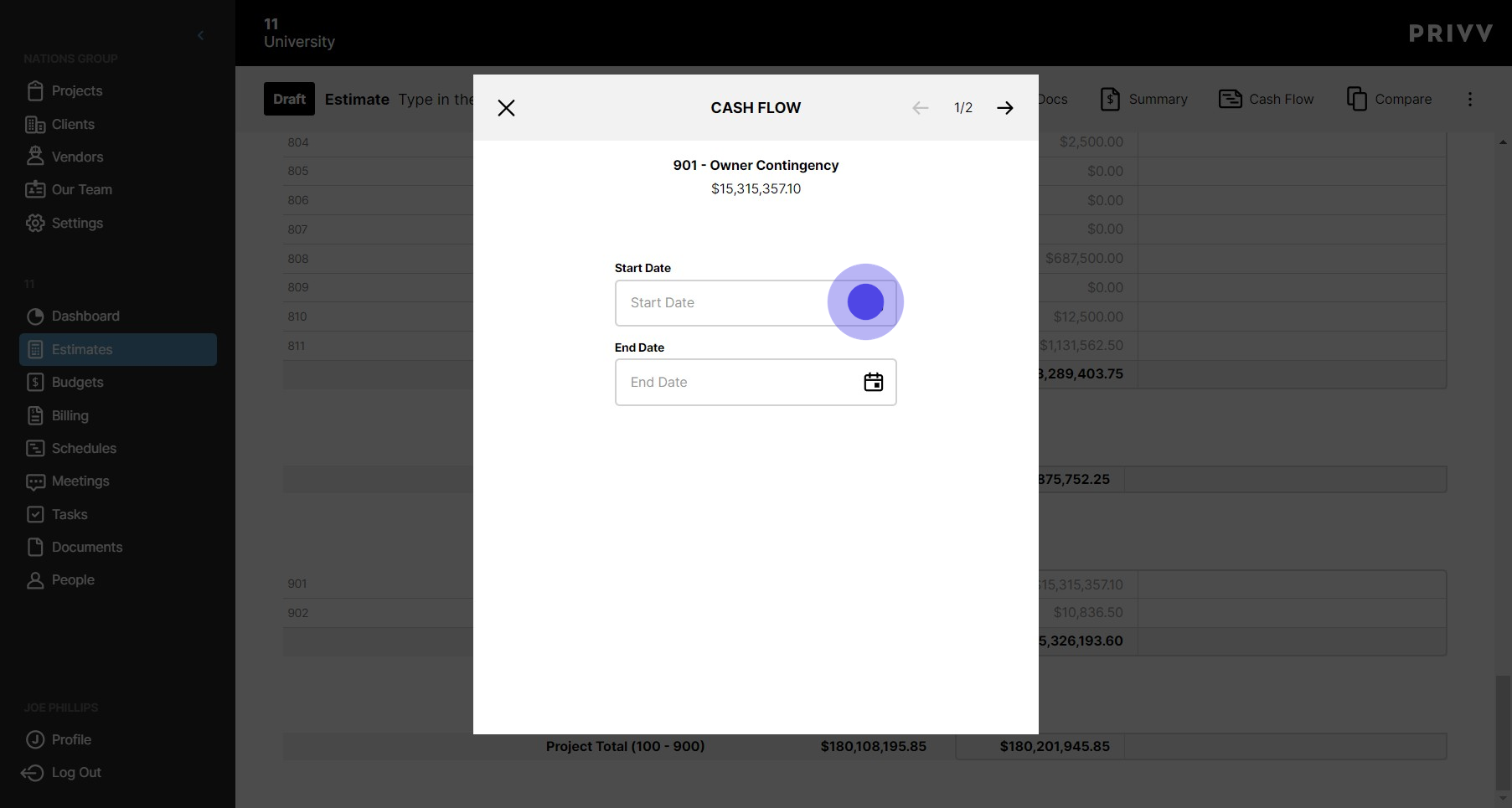Screen dimensions: 1512x808
Task: Open Projects icon in sidebar
Action: pyautogui.click(x=35, y=90)
